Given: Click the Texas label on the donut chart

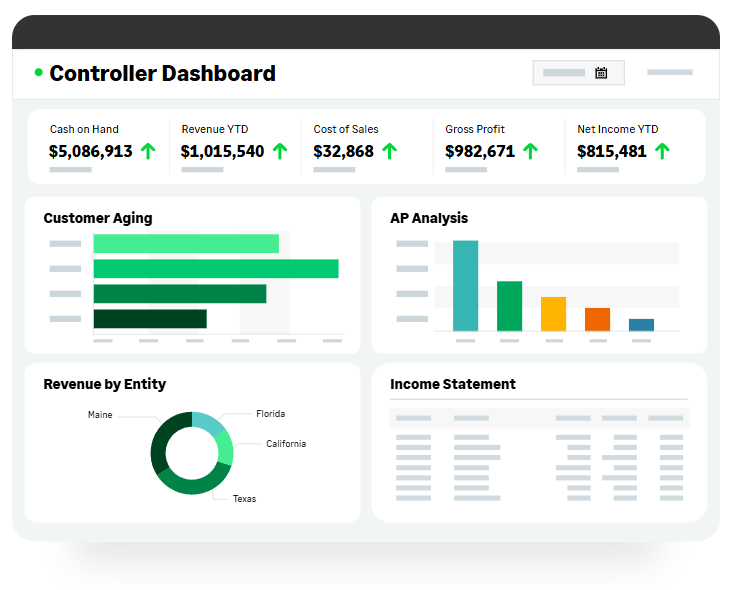Looking at the screenshot, I should (x=244, y=499).
